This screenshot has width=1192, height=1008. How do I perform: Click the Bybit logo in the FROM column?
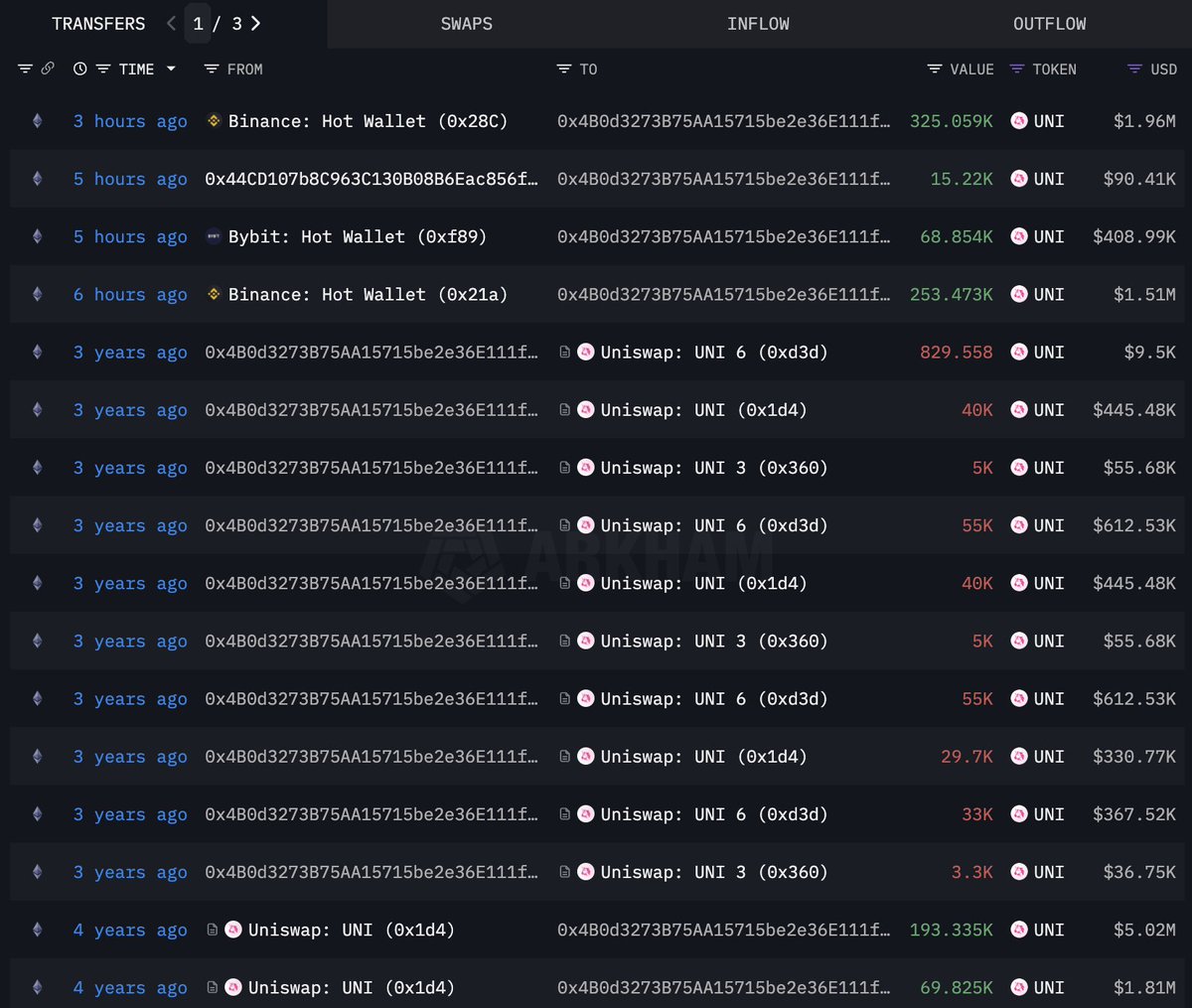click(214, 237)
